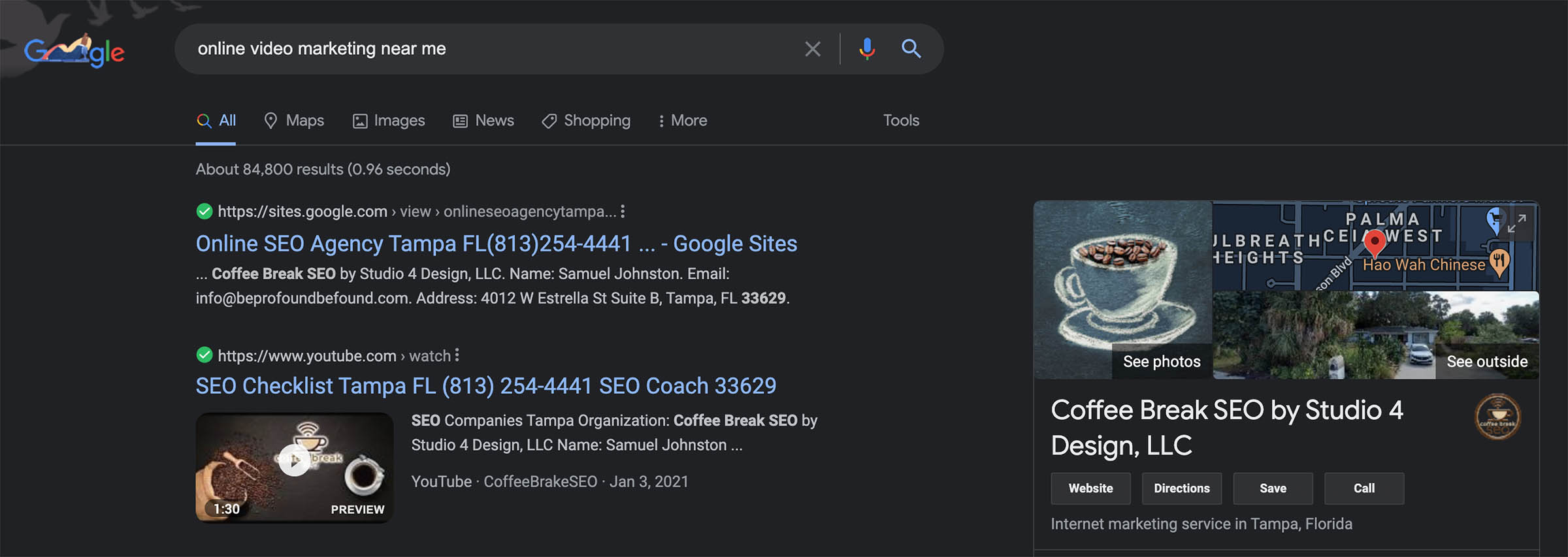Open the News results tab
This screenshot has height=557, width=1568.
point(483,121)
